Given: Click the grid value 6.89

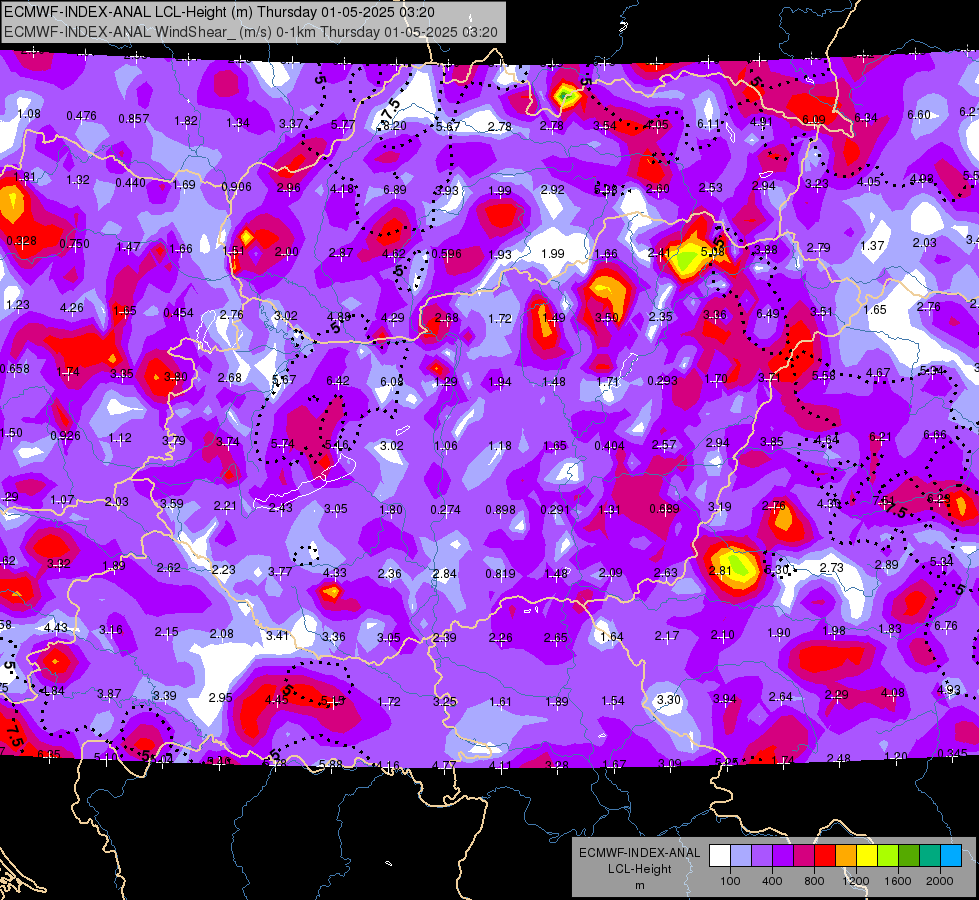Looking at the screenshot, I should pos(395,190).
